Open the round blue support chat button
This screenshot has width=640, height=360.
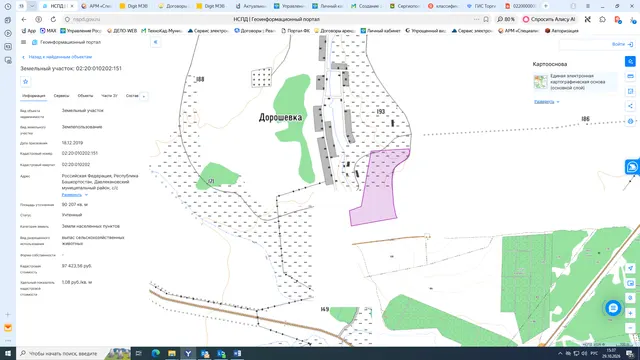613,308
